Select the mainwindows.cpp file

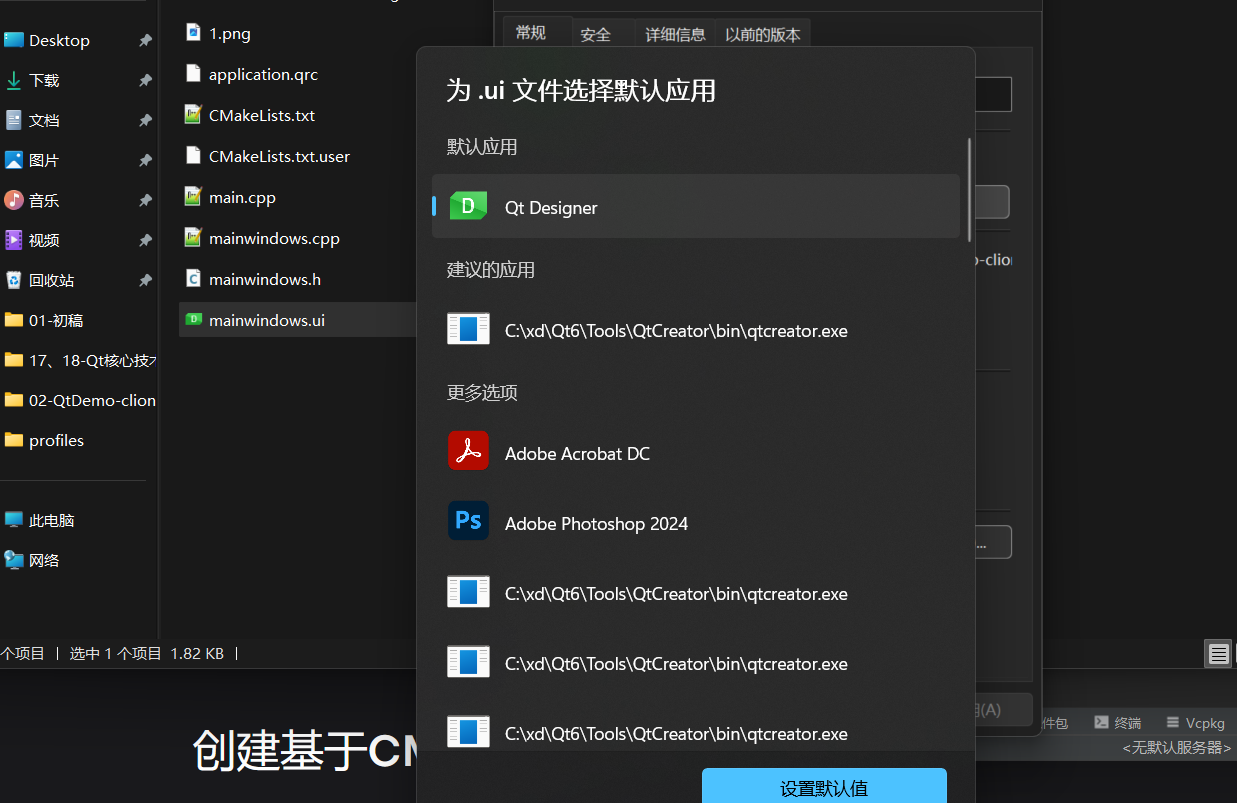point(262,238)
